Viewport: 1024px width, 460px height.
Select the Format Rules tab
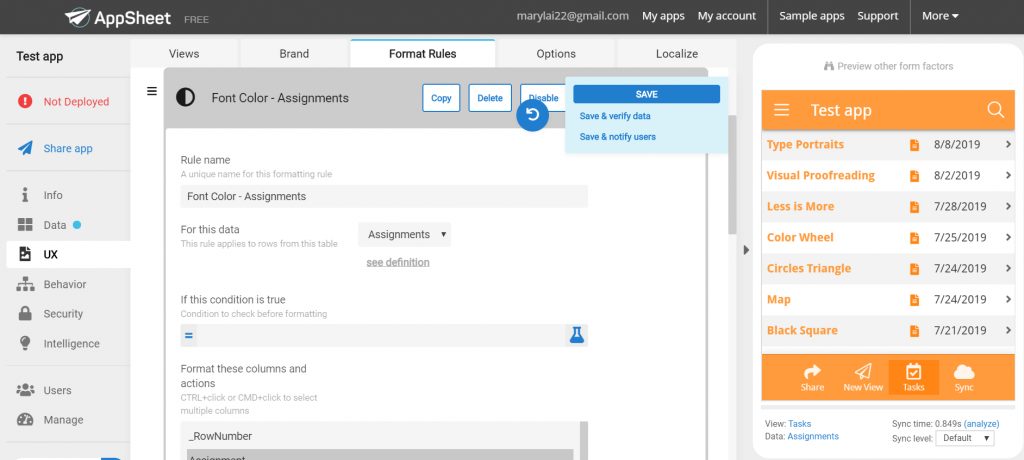pyautogui.click(x=423, y=54)
